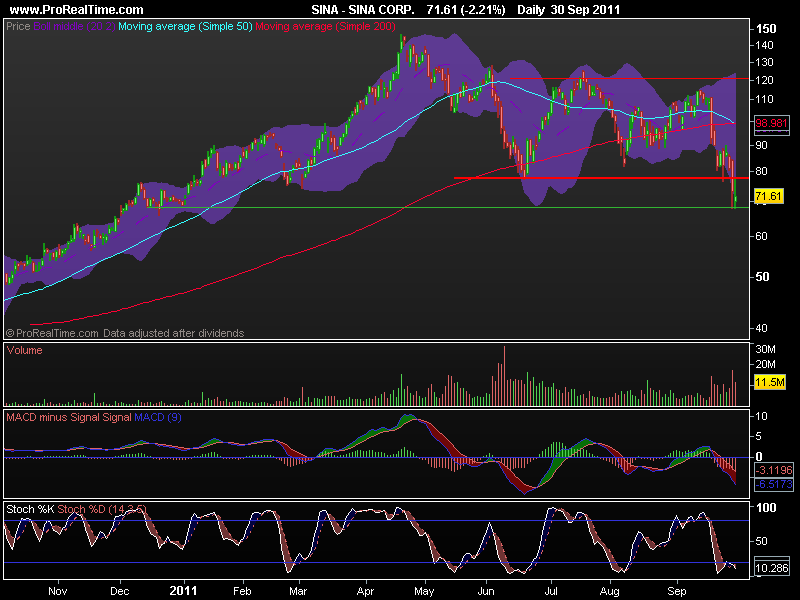Select the blue 'MACD (9)' legend label

pos(158,417)
